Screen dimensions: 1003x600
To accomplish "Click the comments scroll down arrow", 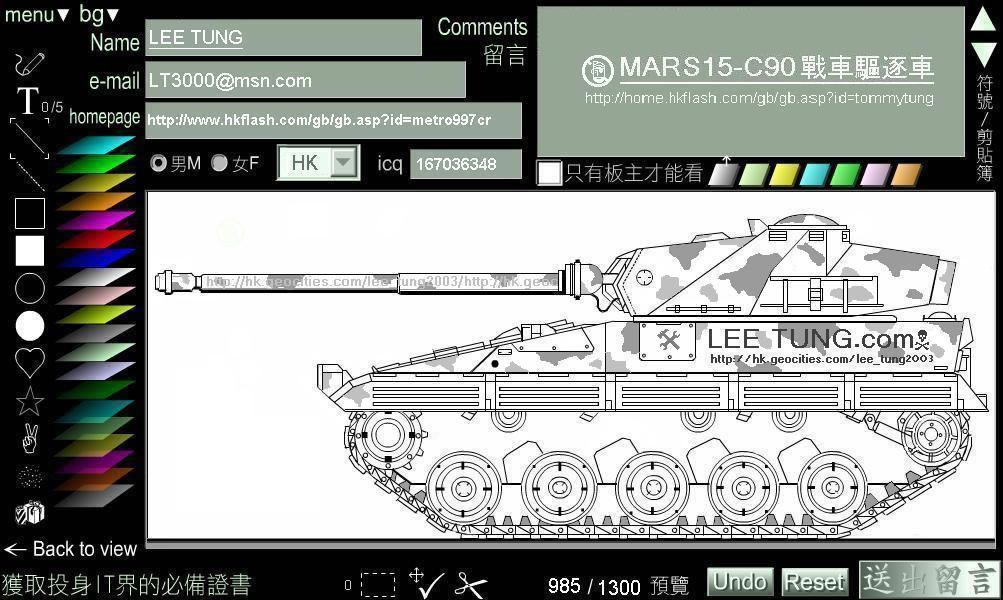I will pyautogui.click(x=984, y=54).
